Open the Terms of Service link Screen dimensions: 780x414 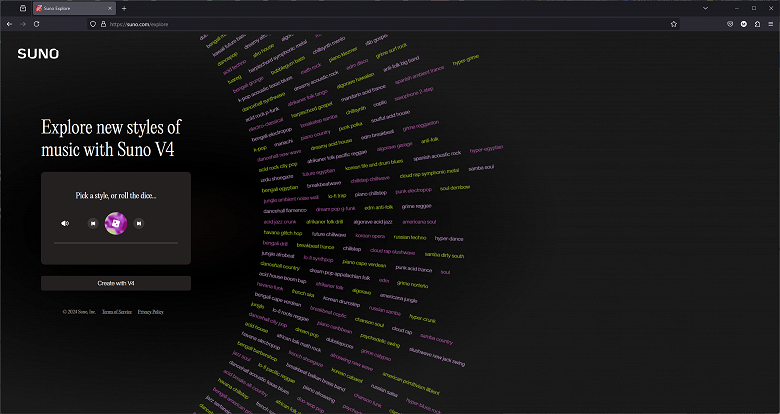(117, 312)
